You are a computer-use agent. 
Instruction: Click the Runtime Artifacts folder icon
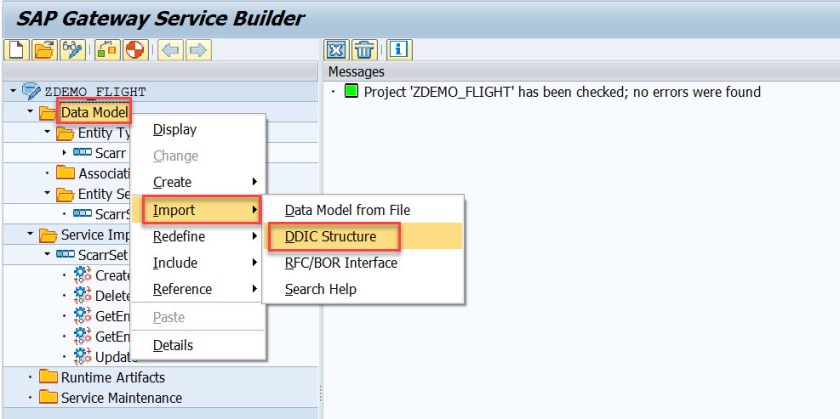pyautogui.click(x=48, y=377)
